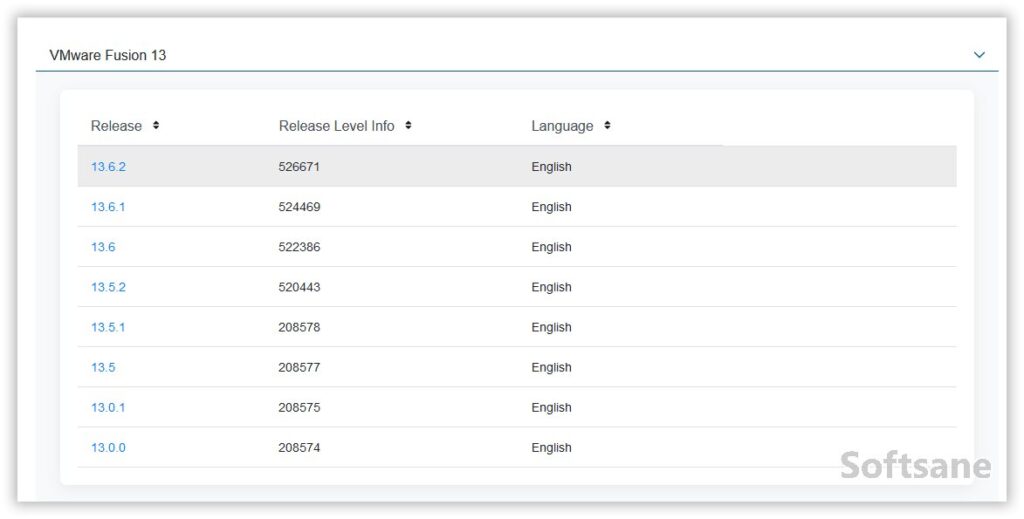Sort by Language column arrows

(607, 125)
